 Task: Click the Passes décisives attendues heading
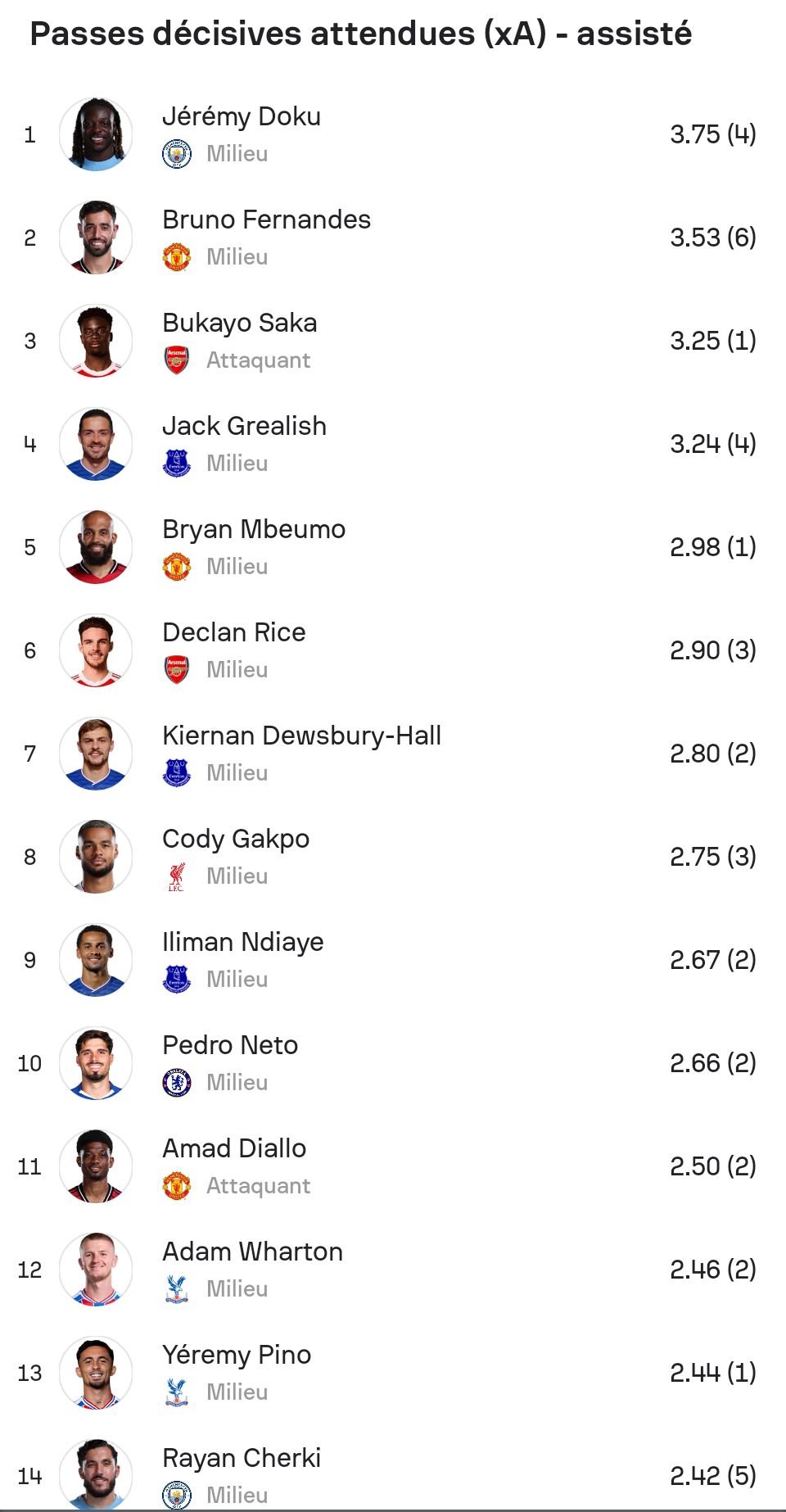click(x=361, y=34)
